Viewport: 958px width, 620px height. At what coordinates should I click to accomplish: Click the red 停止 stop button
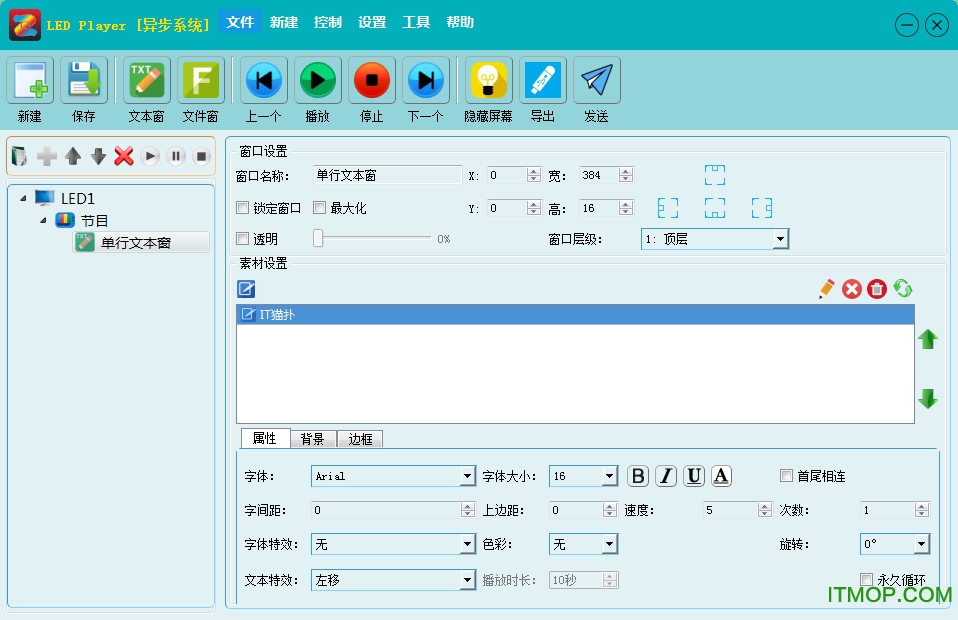pyautogui.click(x=371, y=80)
